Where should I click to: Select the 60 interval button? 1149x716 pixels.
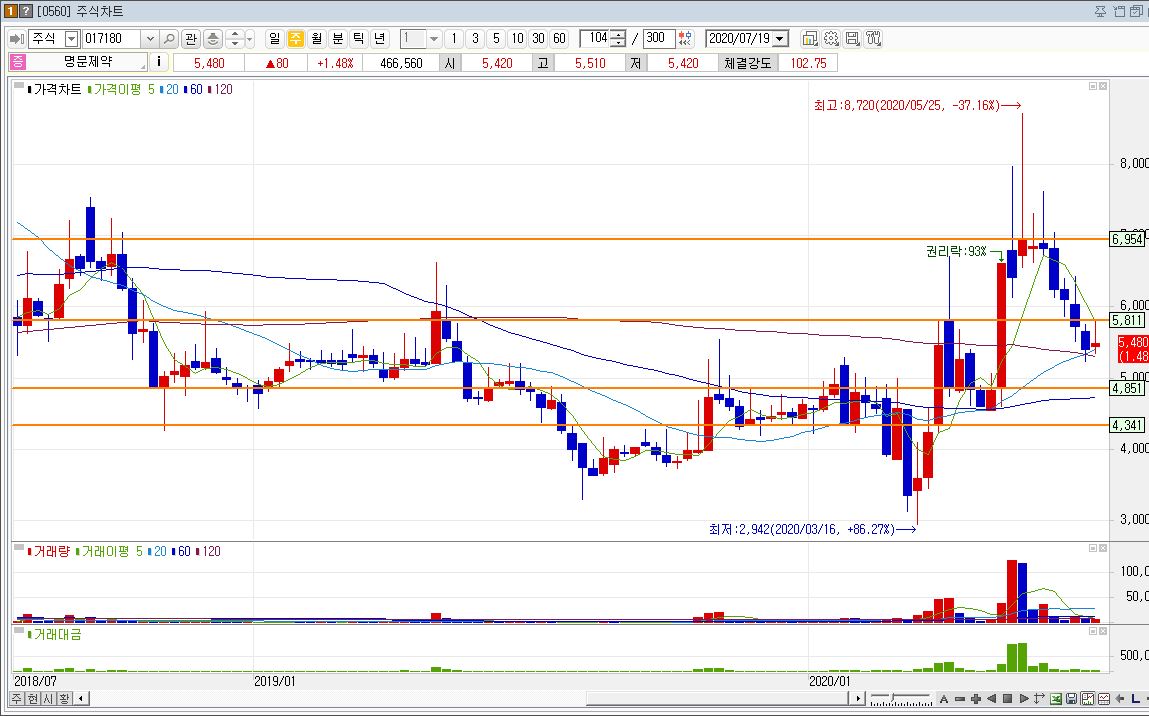[x=560, y=39]
